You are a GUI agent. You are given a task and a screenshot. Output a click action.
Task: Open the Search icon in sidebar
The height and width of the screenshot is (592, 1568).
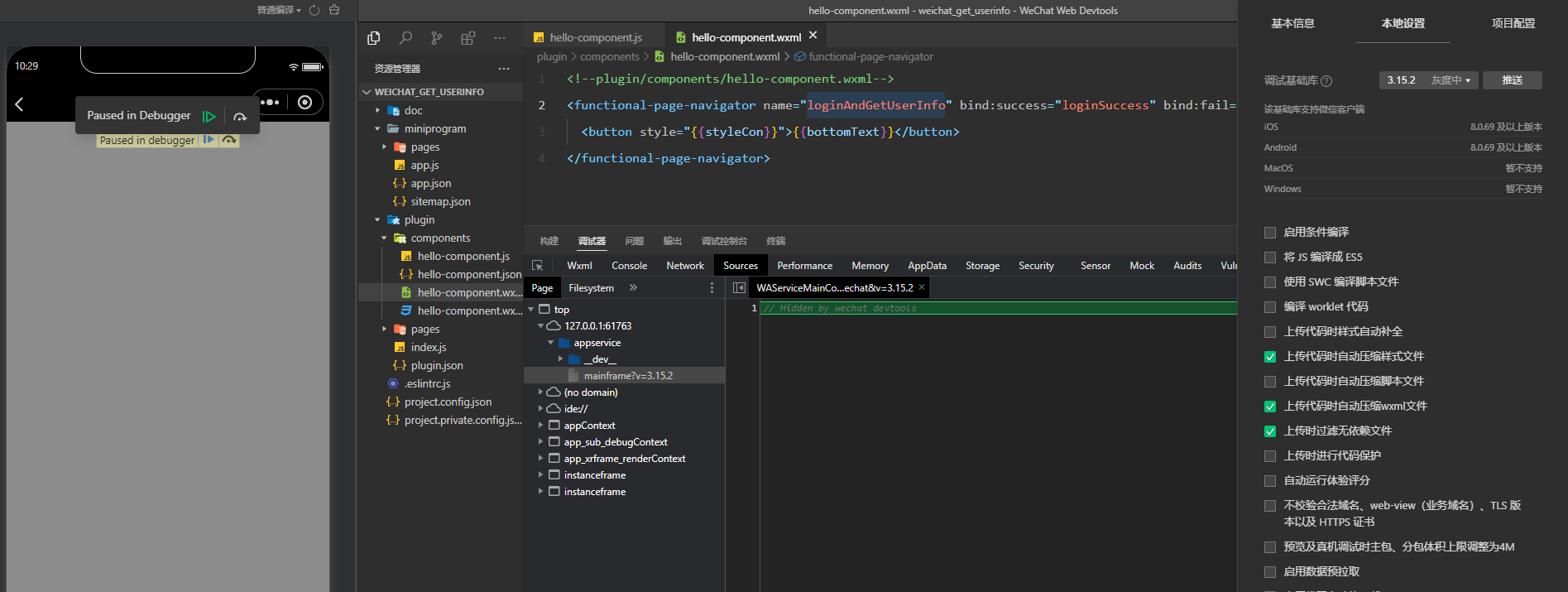click(405, 38)
